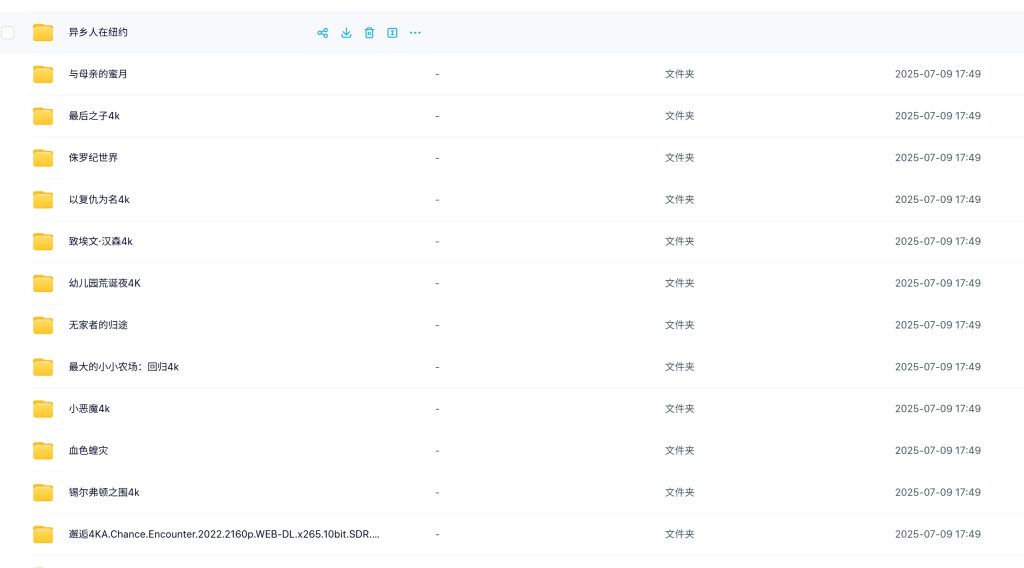Rename 异乡人在纽约 using the rename icon
The height and width of the screenshot is (568, 1024).
pos(392,33)
